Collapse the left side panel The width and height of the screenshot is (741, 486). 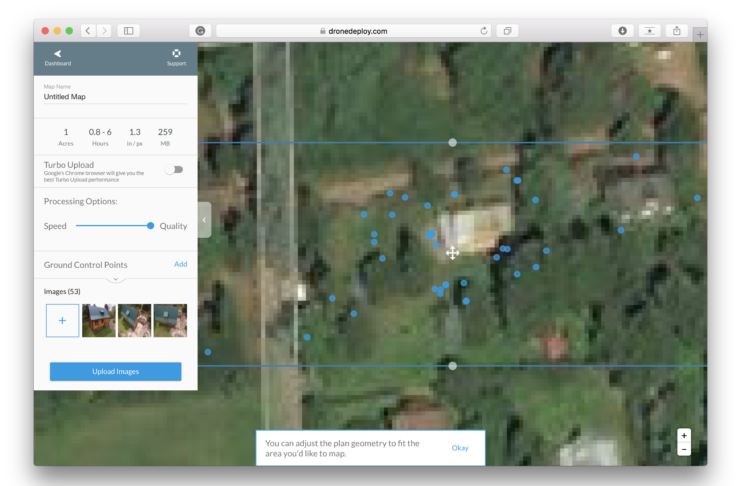click(204, 220)
